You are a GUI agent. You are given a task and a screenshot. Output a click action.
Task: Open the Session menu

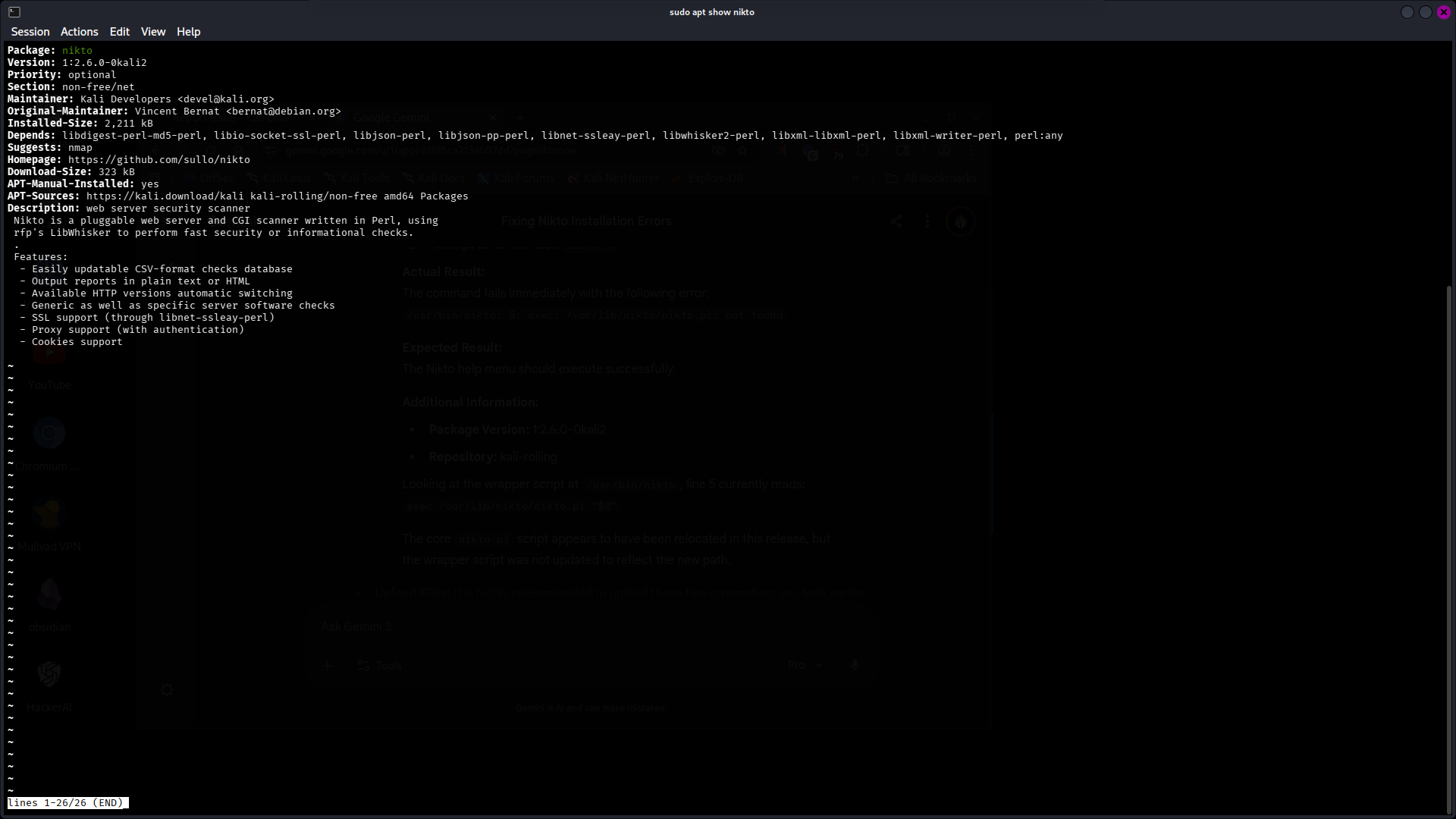(30, 32)
